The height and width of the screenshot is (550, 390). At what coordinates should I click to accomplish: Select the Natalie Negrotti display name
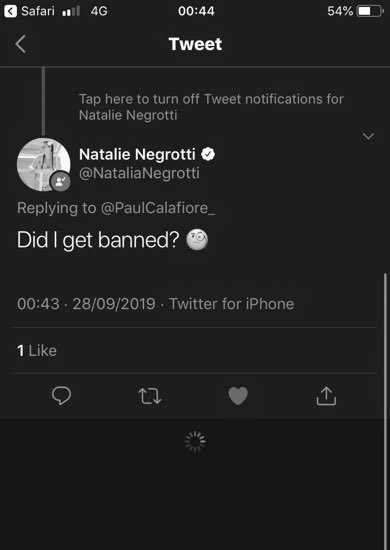coord(137,154)
